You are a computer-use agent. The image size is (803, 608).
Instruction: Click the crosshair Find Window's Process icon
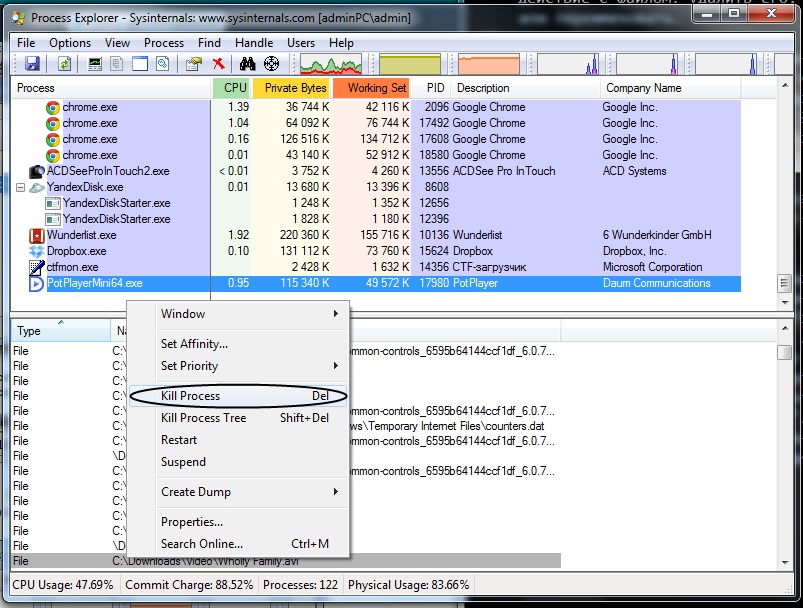tap(271, 64)
